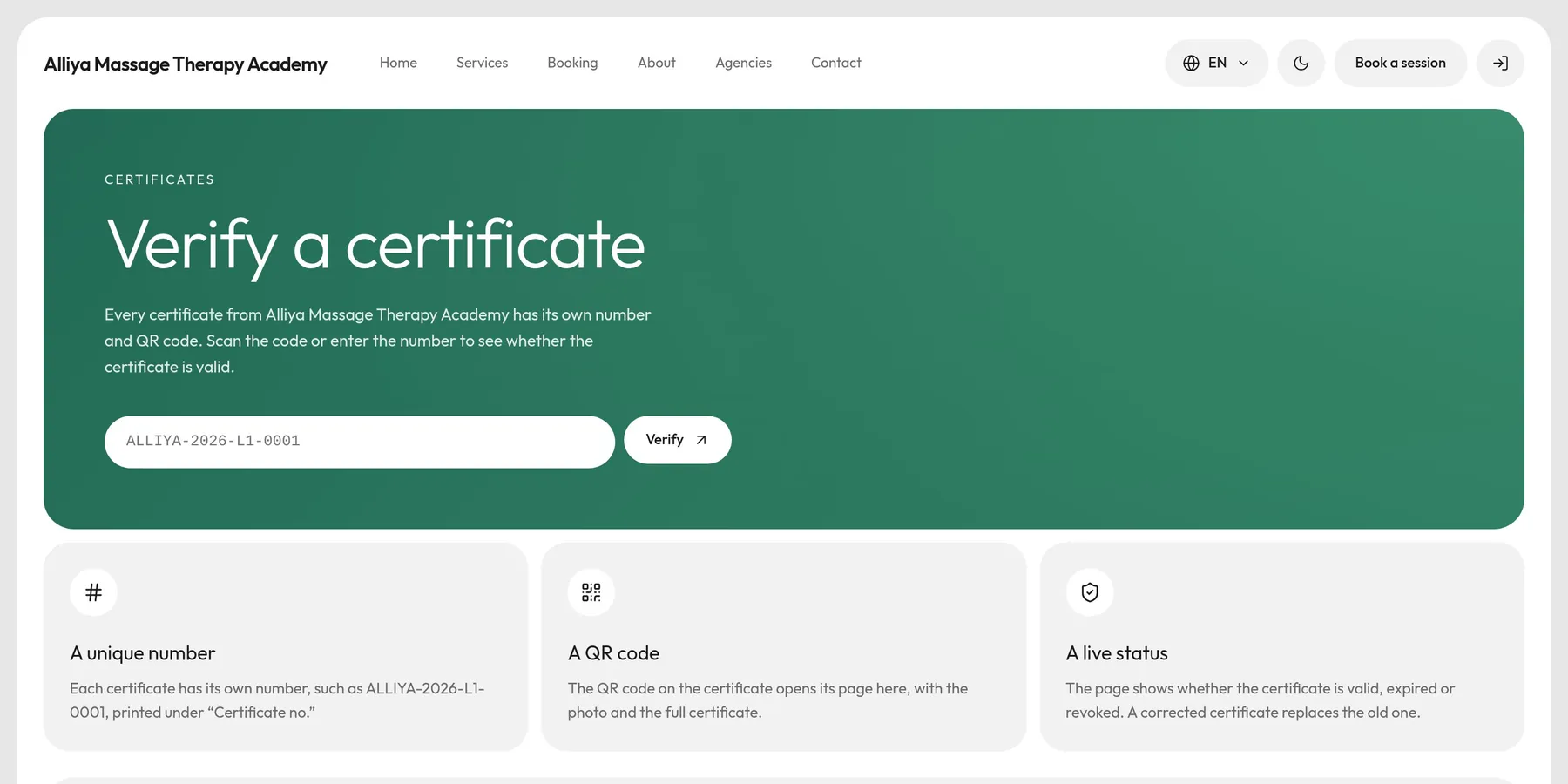Click the Verify button
Screen dimensions: 1568x784
(677, 440)
